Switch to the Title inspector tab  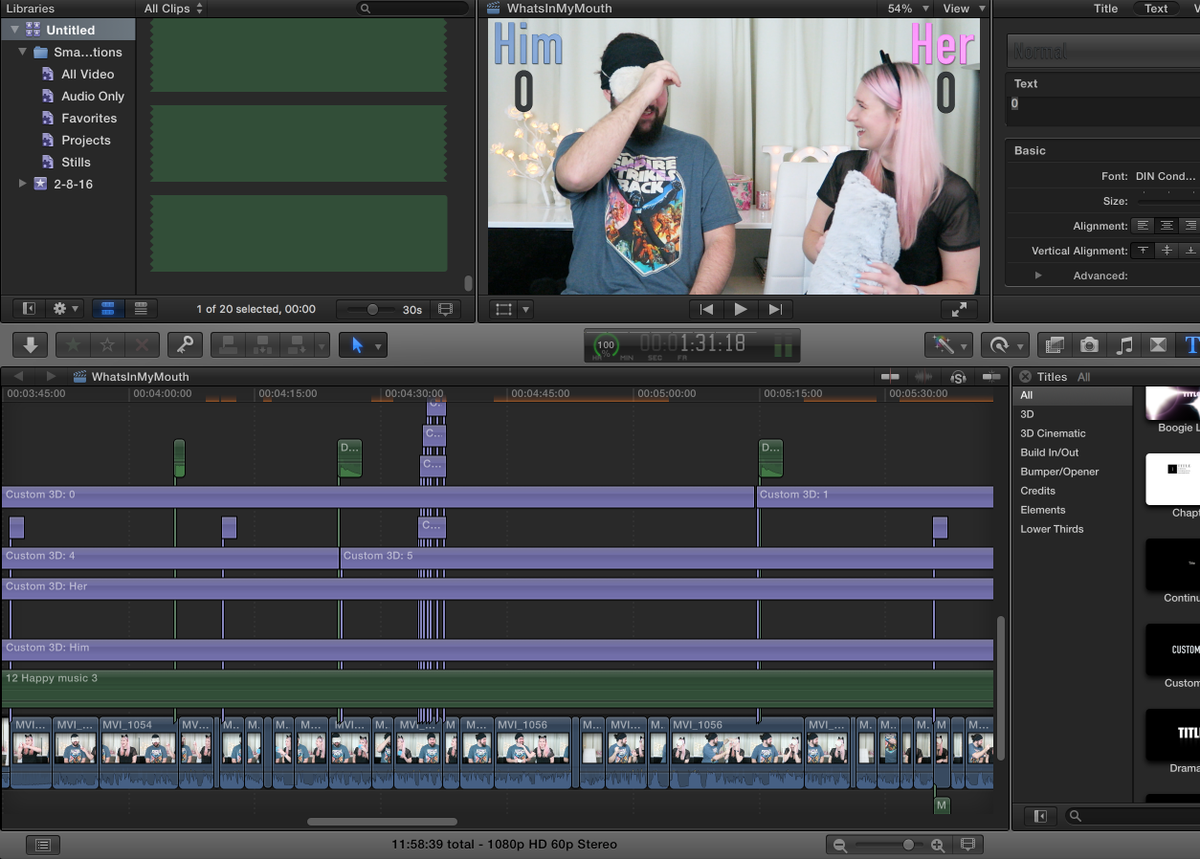click(x=1106, y=8)
